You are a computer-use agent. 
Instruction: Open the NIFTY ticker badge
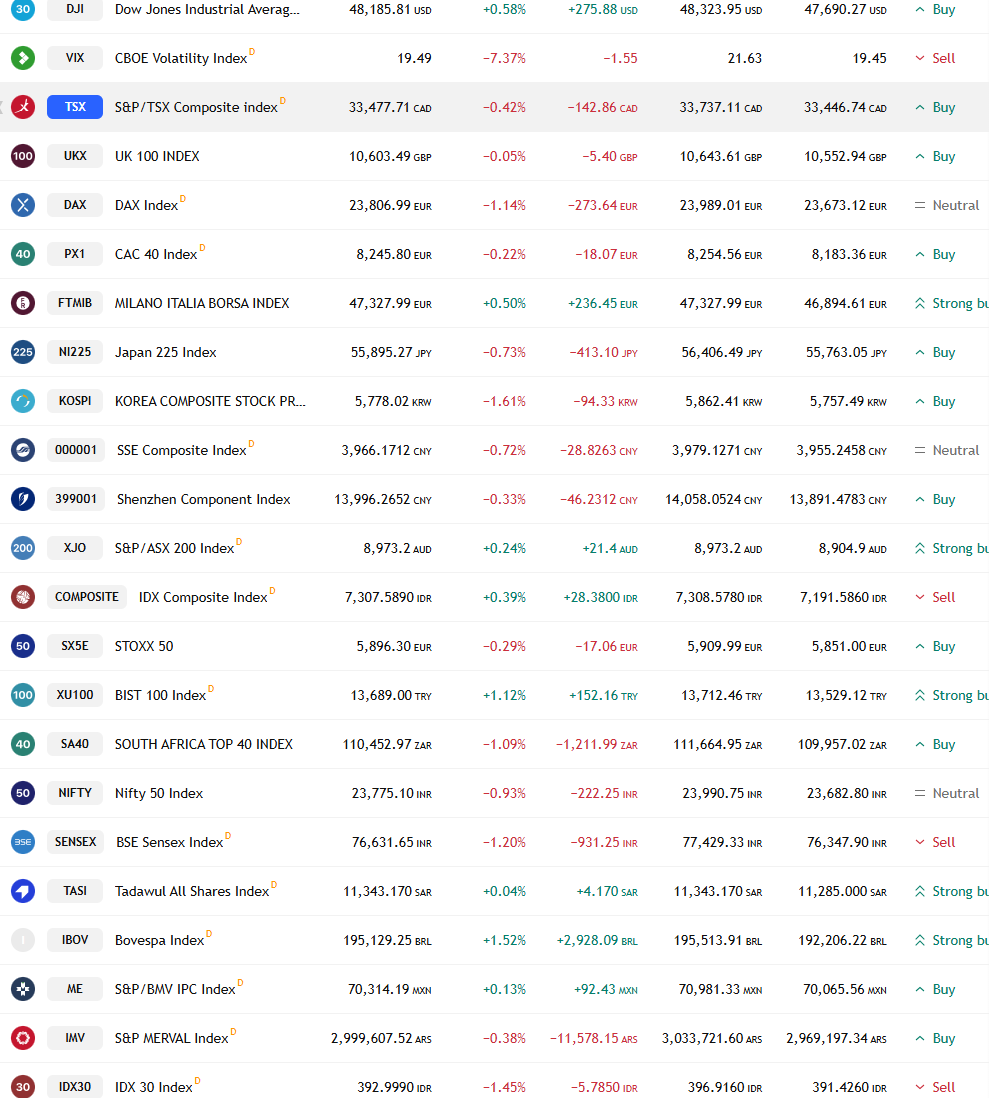tap(75, 793)
